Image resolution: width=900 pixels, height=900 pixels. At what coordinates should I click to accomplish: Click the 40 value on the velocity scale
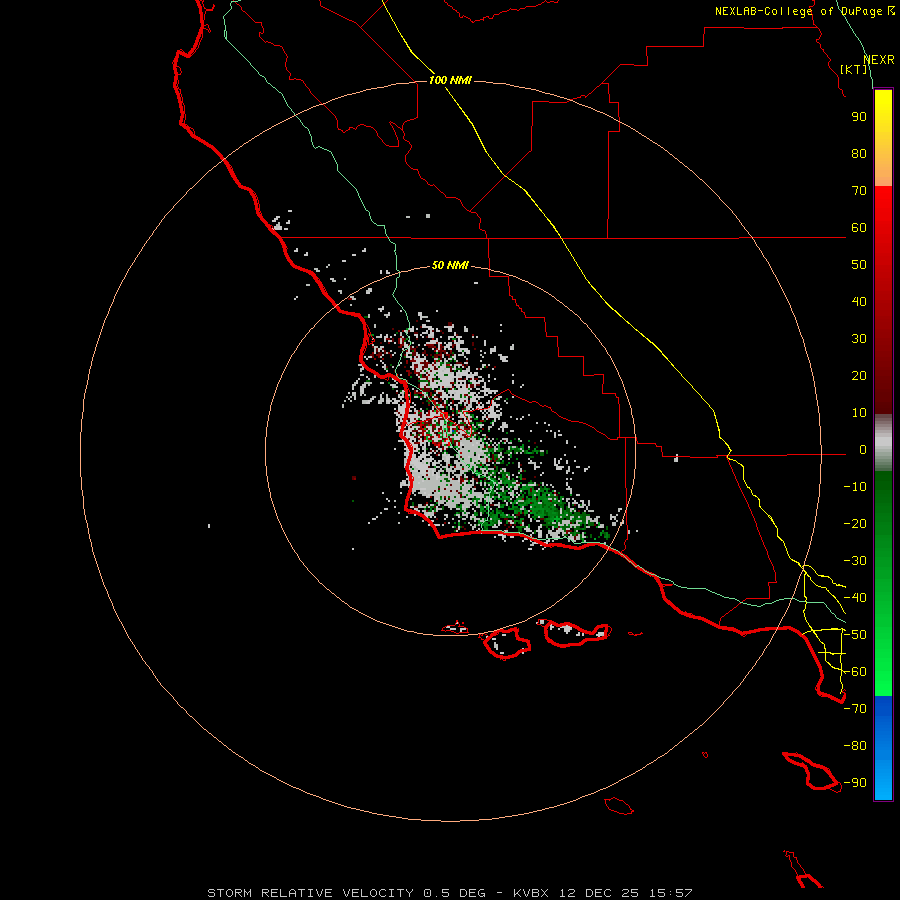[859, 301]
